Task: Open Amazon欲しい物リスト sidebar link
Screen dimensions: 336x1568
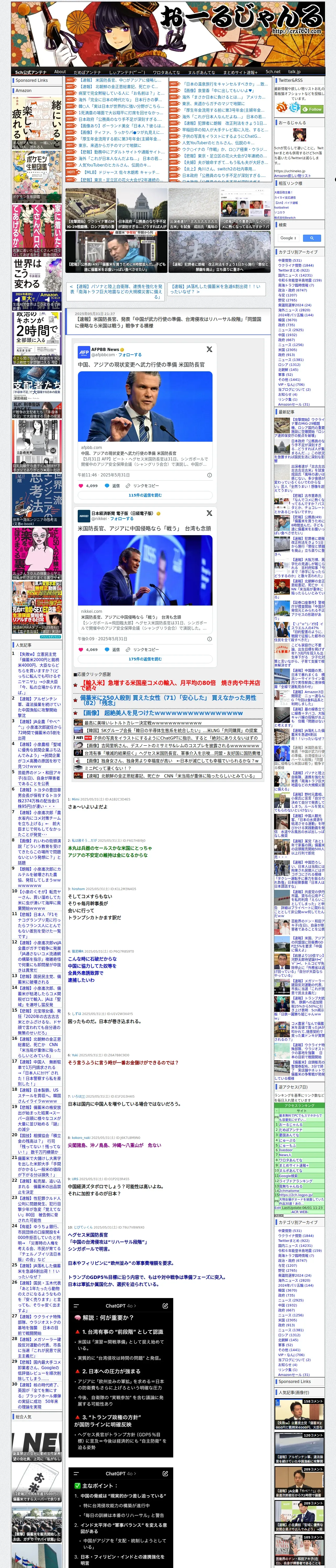Action: tap(293, 175)
